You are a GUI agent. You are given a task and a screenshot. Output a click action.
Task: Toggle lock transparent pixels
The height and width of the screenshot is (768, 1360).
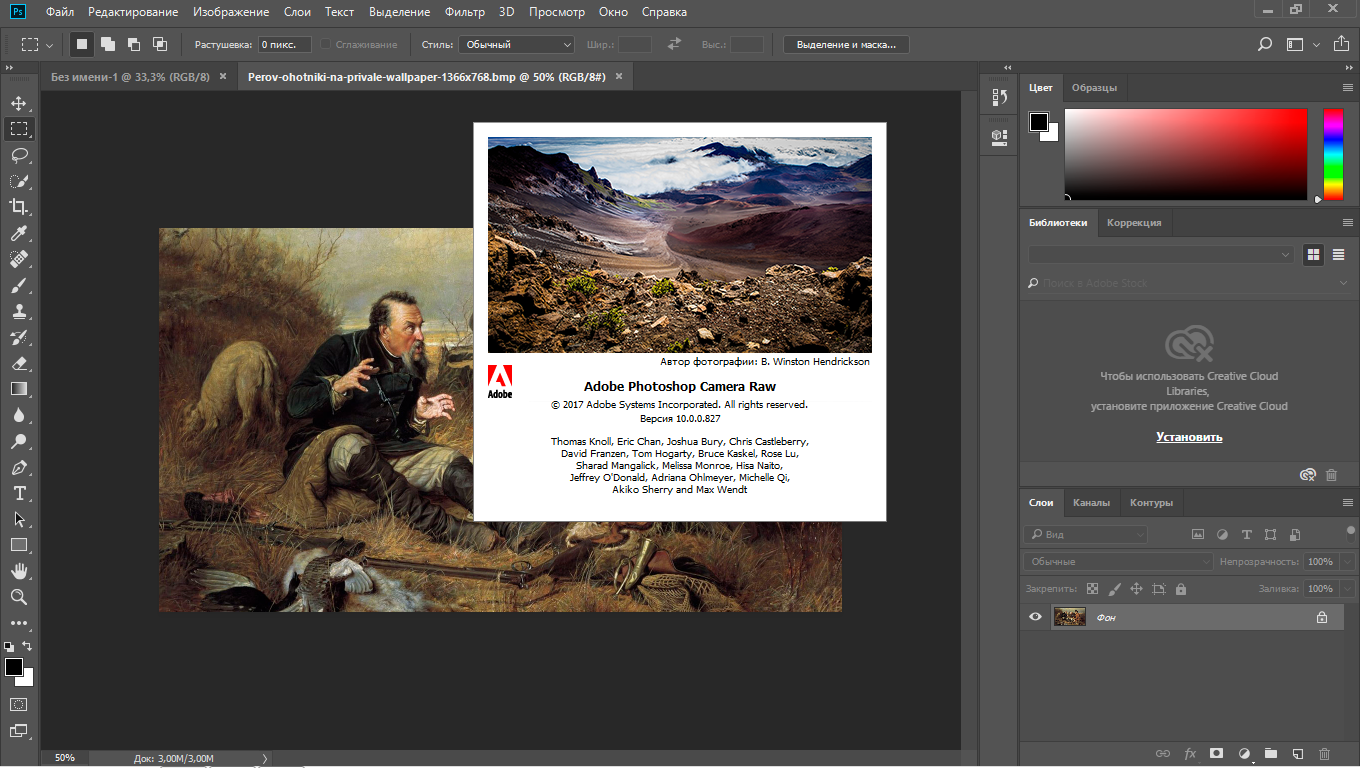[1092, 589]
